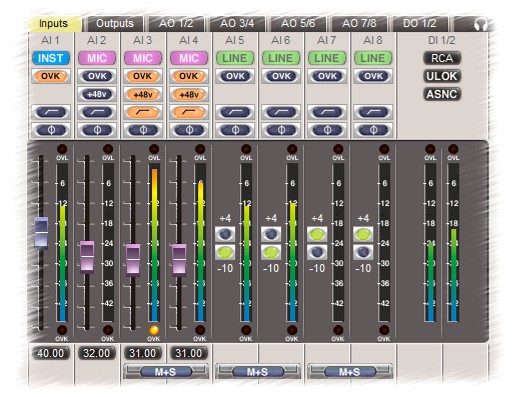Image resolution: width=515 pixels, height=397 pixels.
Task: Toggle the AI 6 phase invert icon
Action: (x=281, y=130)
